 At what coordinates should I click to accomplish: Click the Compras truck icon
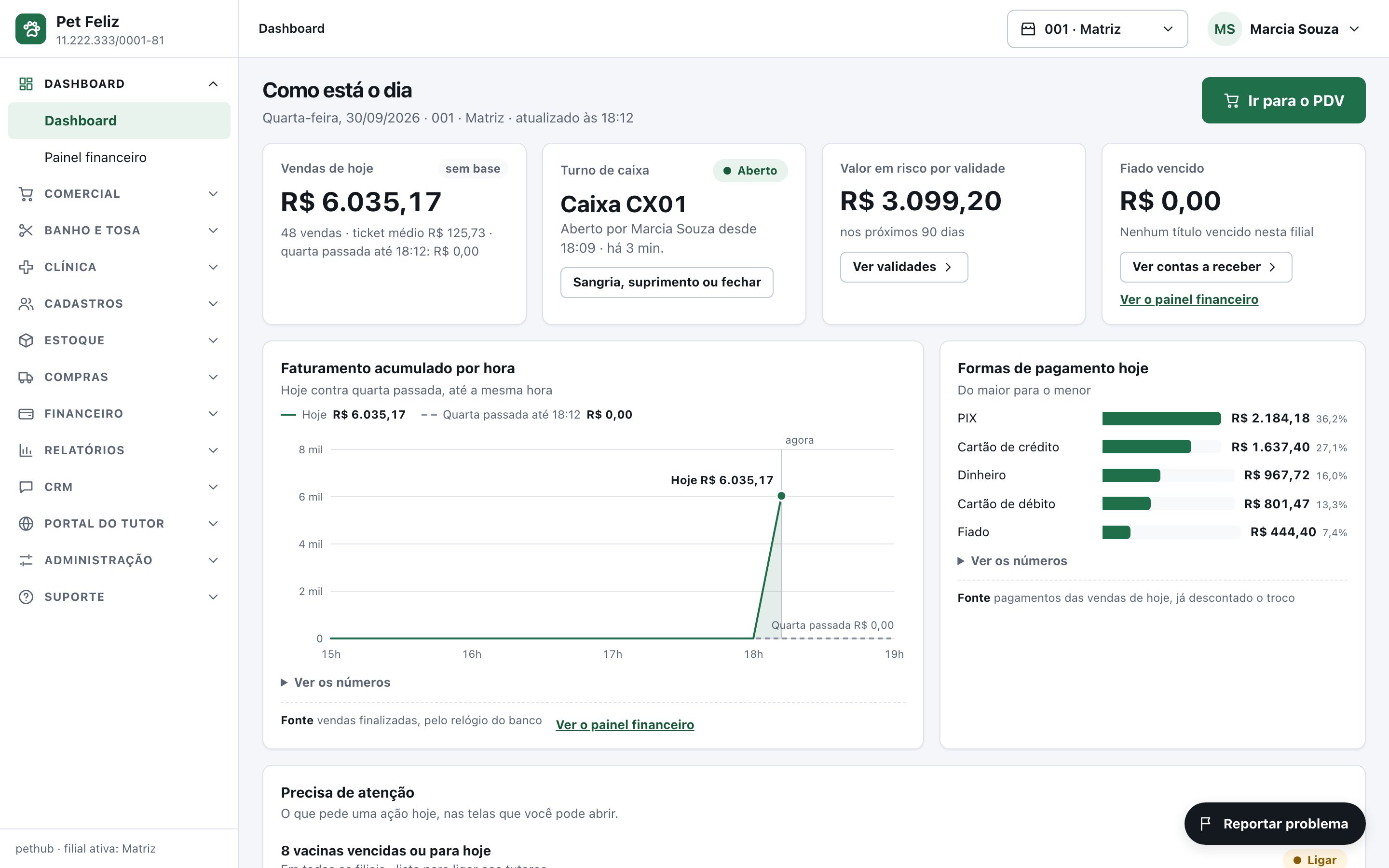pyautogui.click(x=26, y=377)
